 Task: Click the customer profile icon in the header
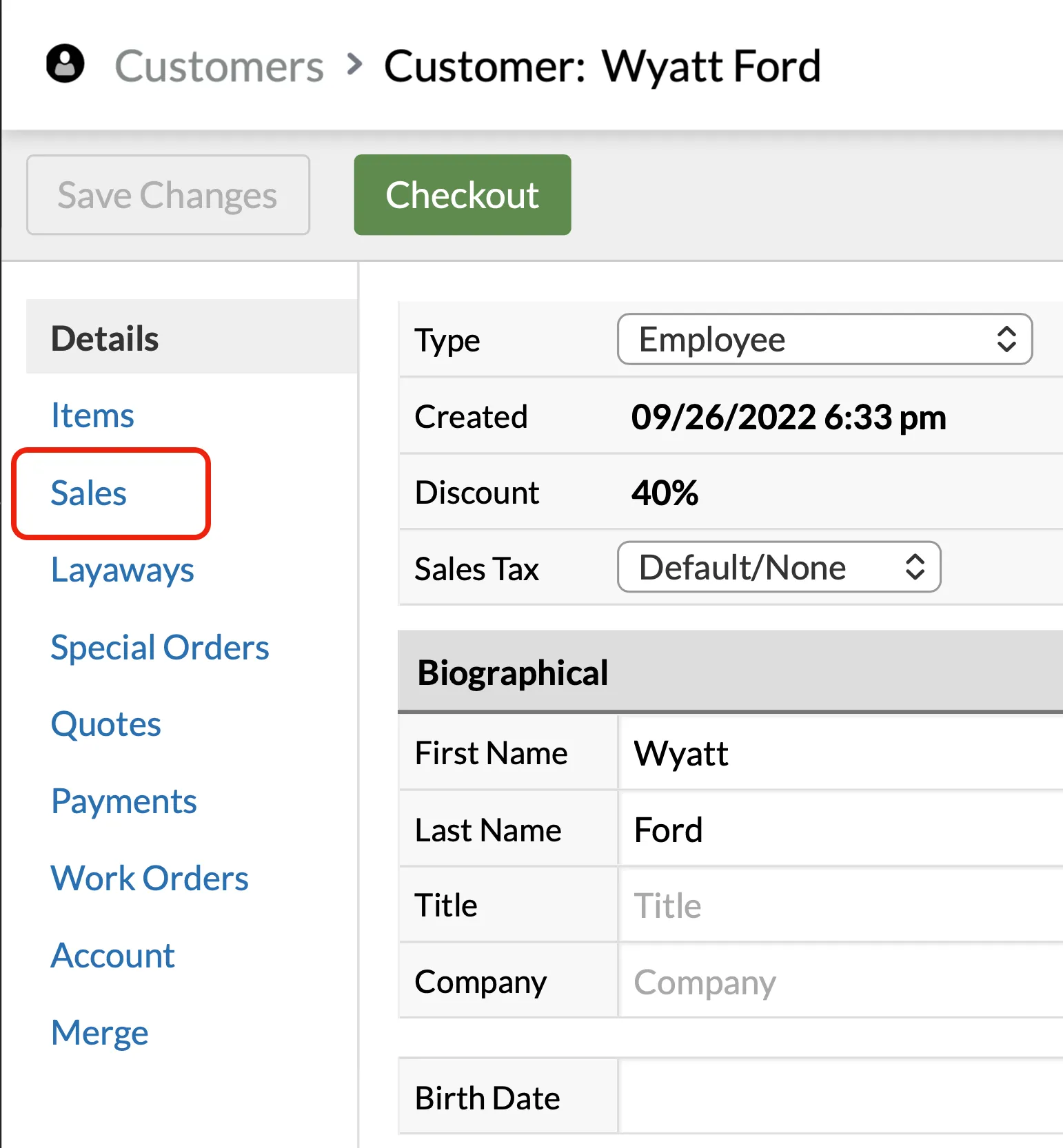(x=65, y=64)
